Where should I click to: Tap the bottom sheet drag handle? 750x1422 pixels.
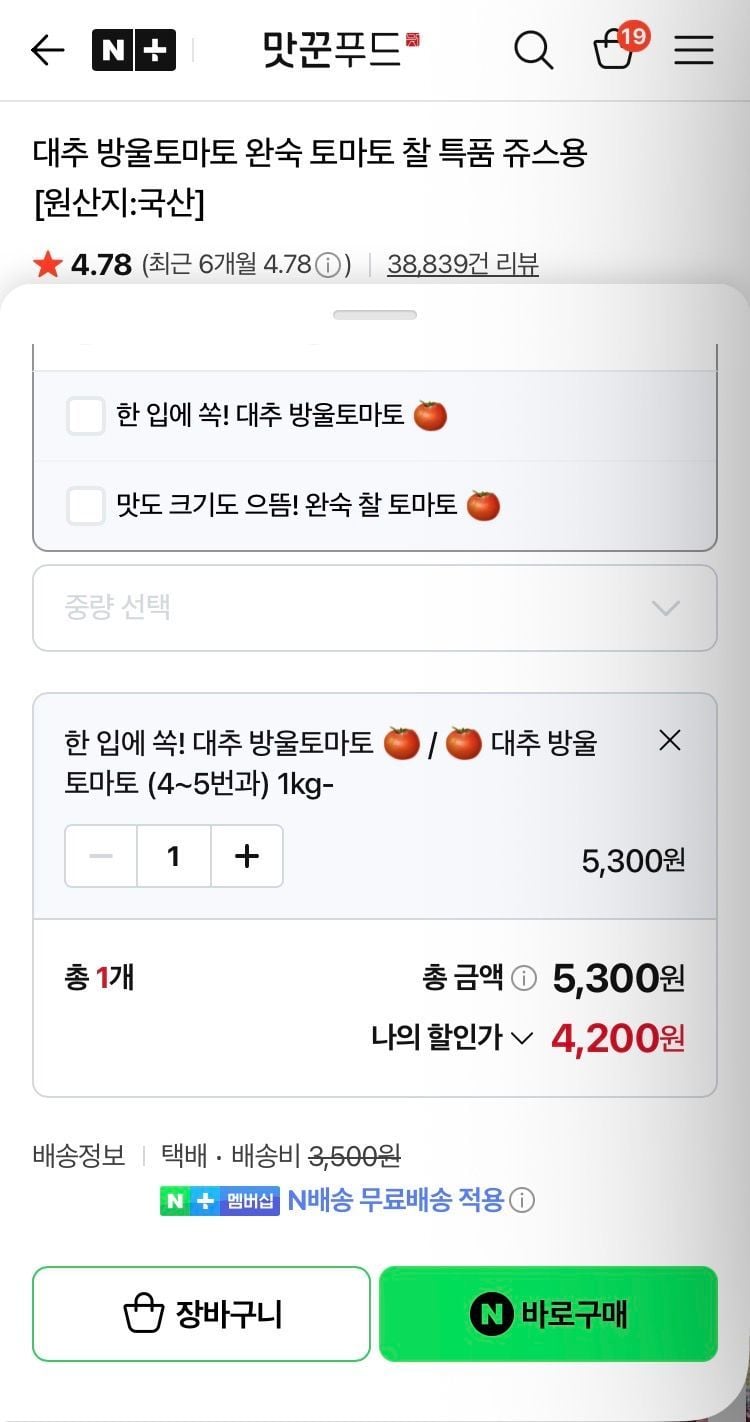coord(375,315)
